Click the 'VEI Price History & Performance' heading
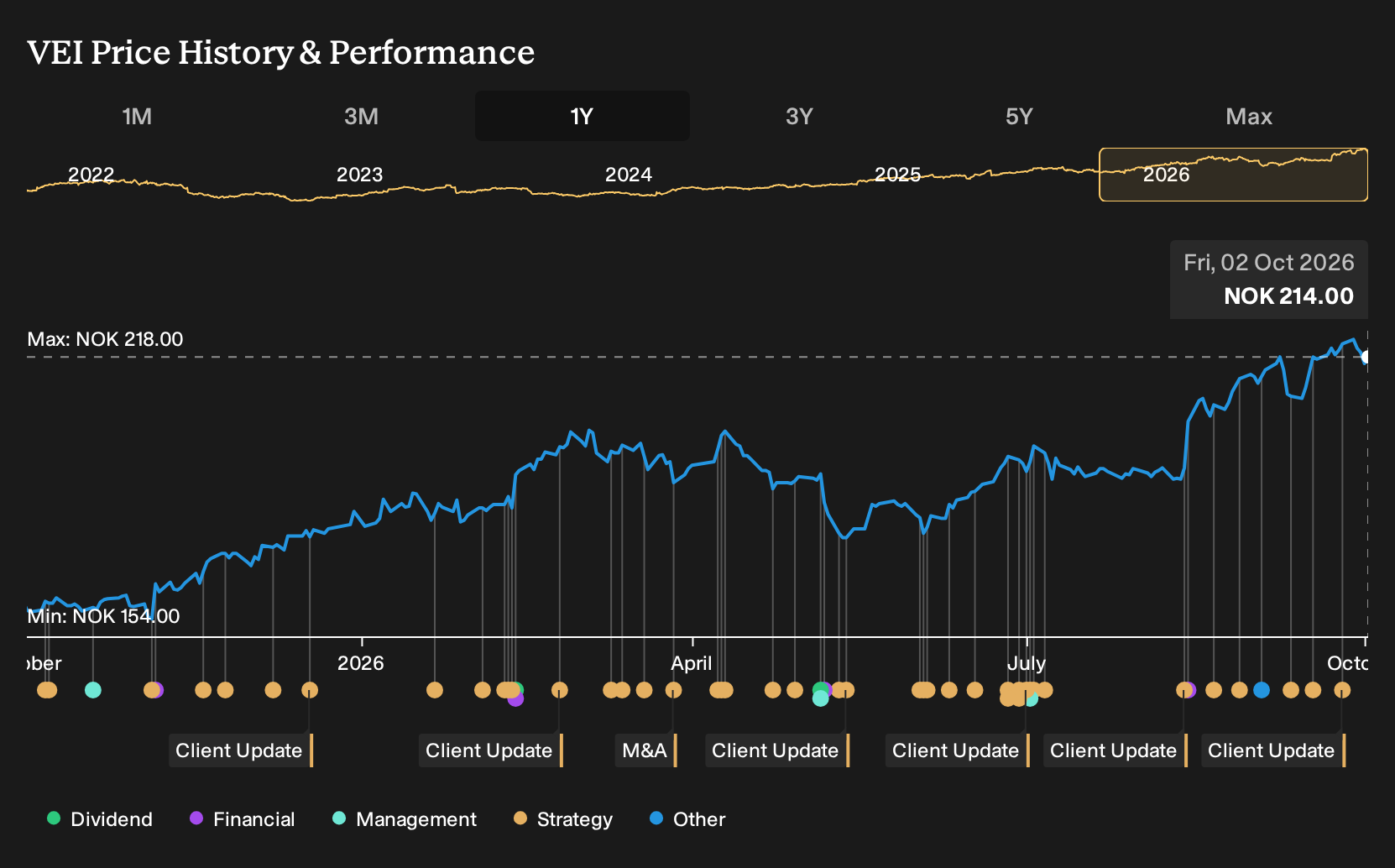 281,52
